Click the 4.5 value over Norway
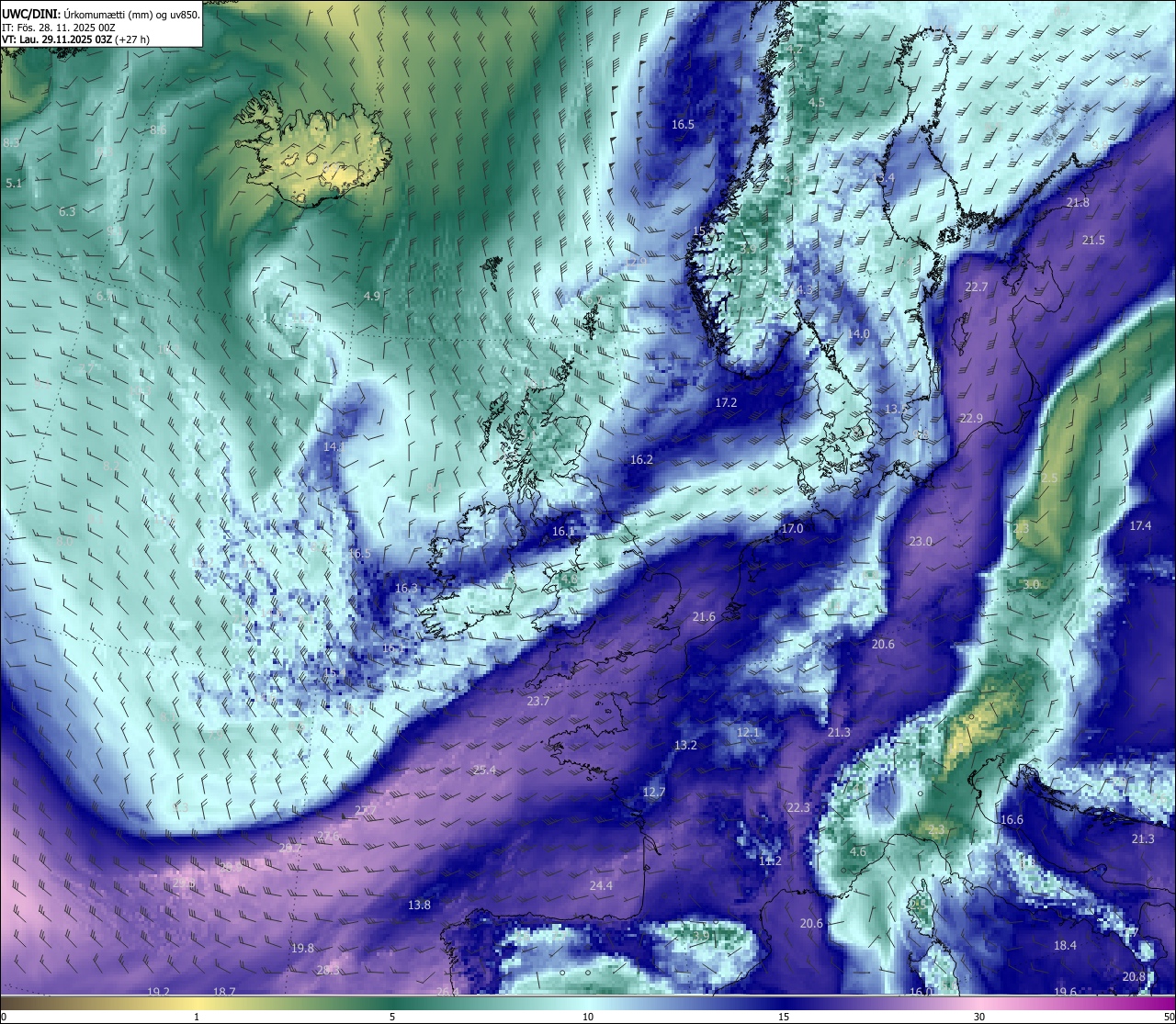 pos(816,103)
